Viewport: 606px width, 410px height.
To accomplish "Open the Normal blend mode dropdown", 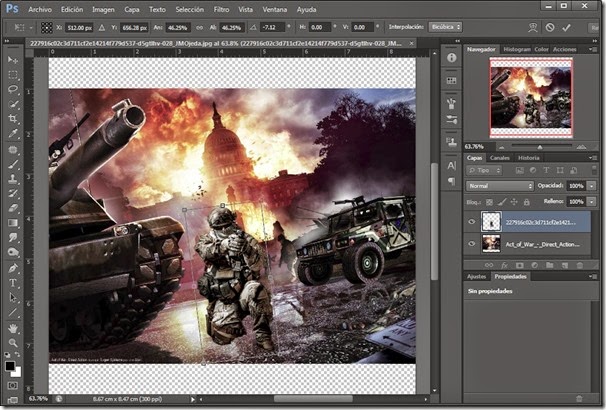I will [x=499, y=186].
